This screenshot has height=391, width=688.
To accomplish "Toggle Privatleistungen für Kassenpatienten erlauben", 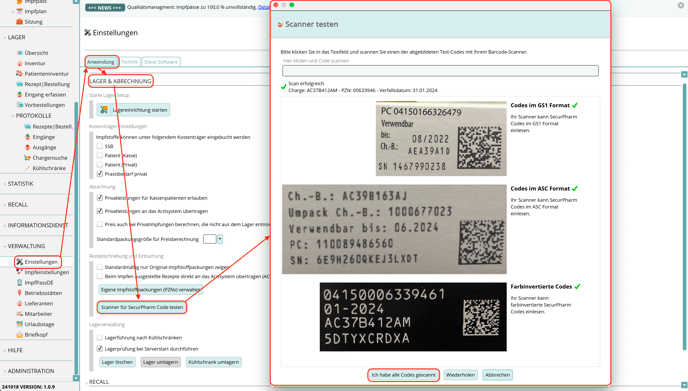I will tap(100, 198).
